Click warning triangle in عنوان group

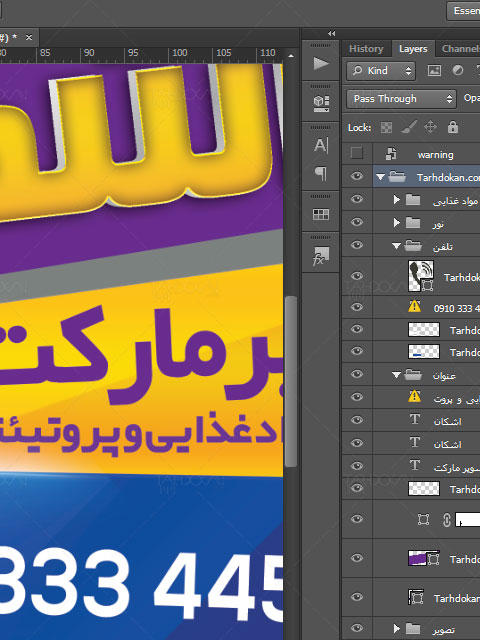[x=414, y=396]
